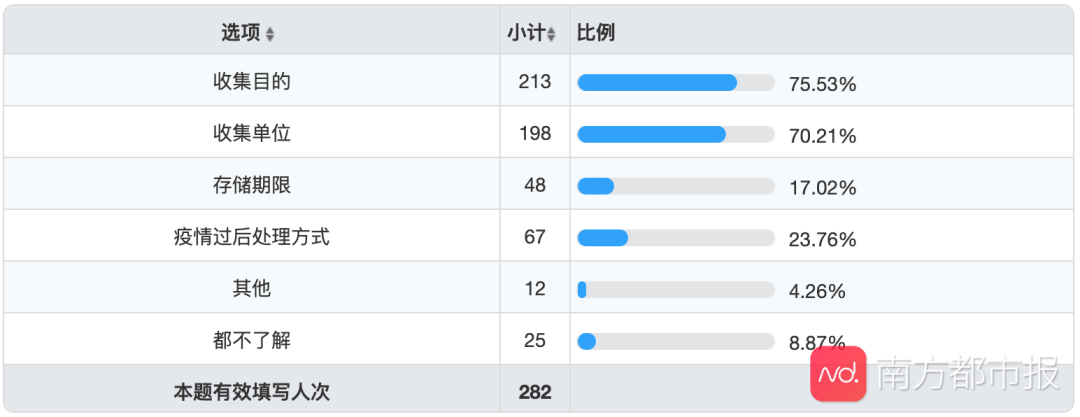Screen dimensions: 1080x417
Task: Click the sort arrows beside 小计 header
Action: 551,34
